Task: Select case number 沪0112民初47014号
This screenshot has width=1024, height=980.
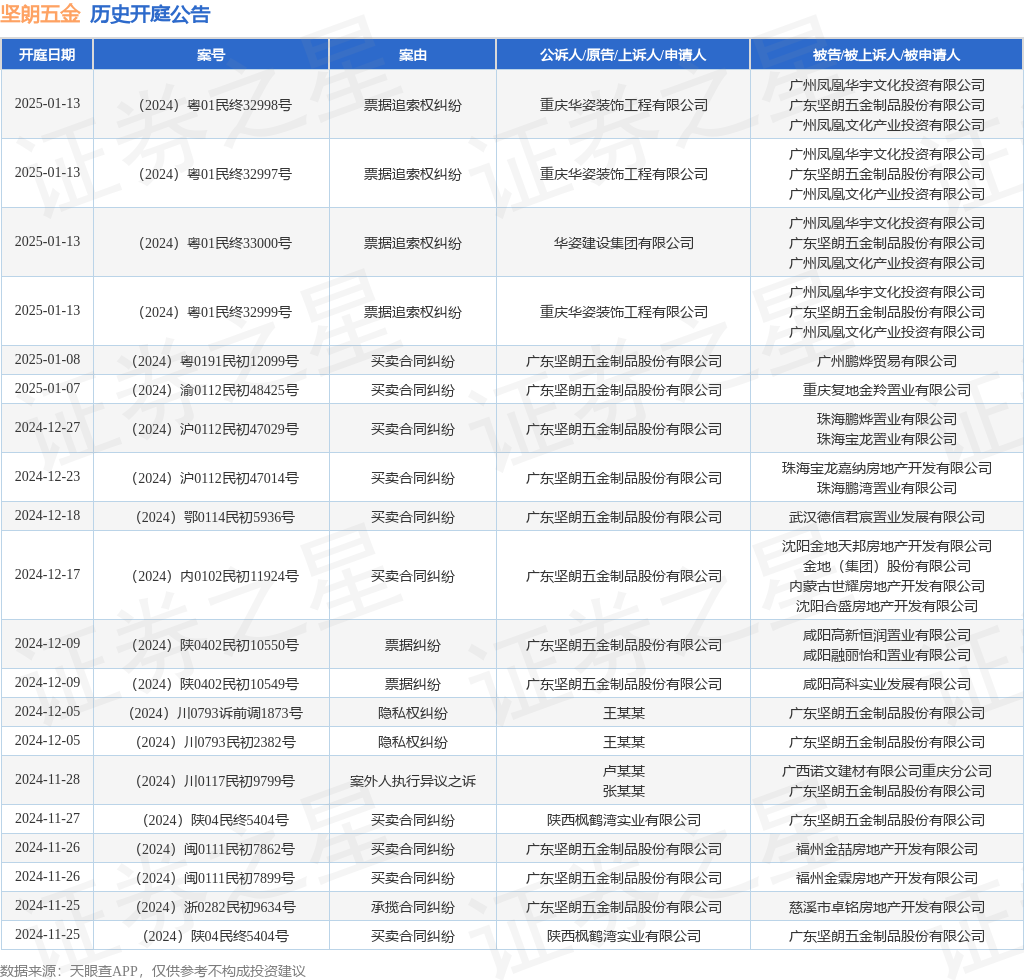Action: [x=215, y=478]
